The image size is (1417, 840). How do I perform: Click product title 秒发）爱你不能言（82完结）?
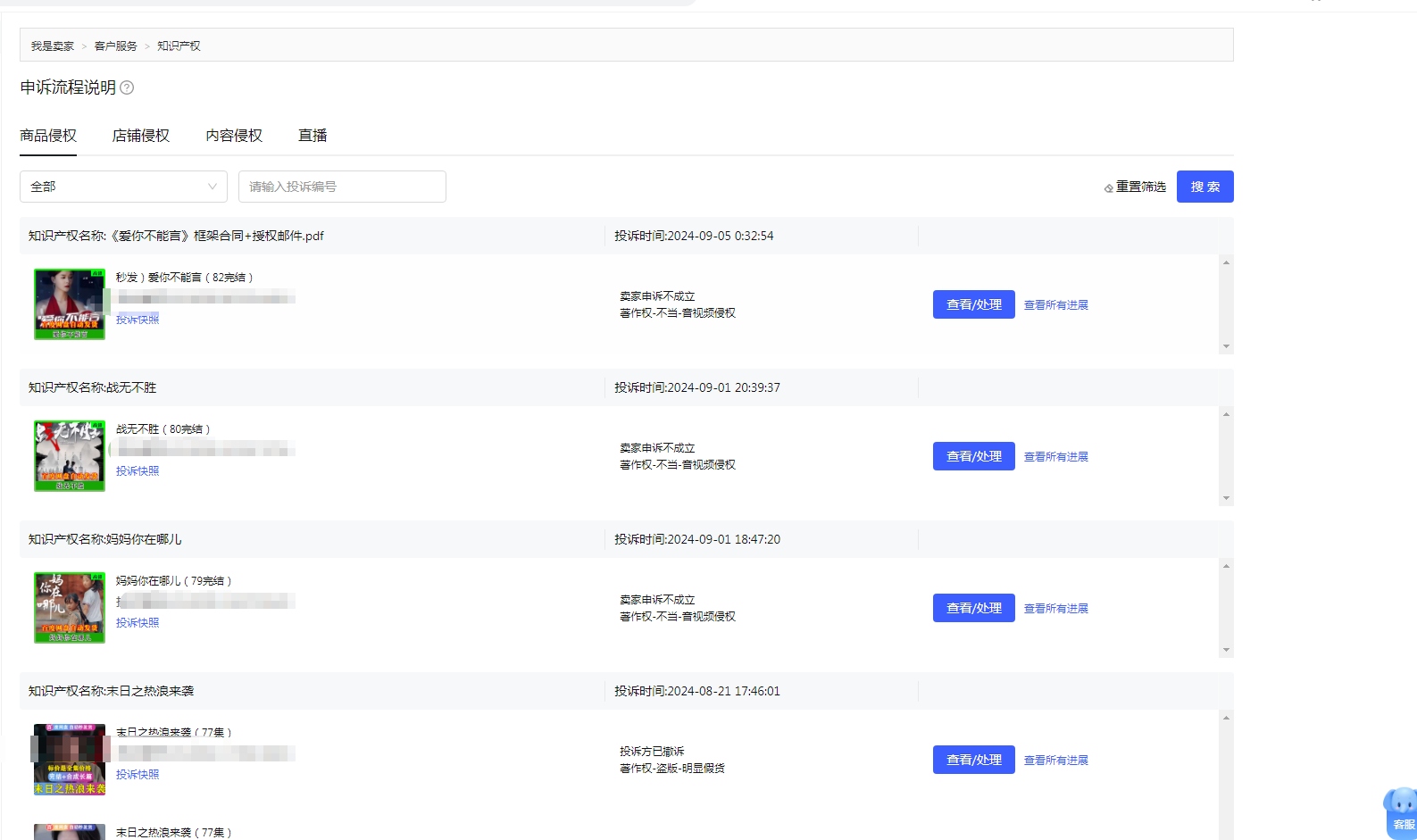pos(185,278)
